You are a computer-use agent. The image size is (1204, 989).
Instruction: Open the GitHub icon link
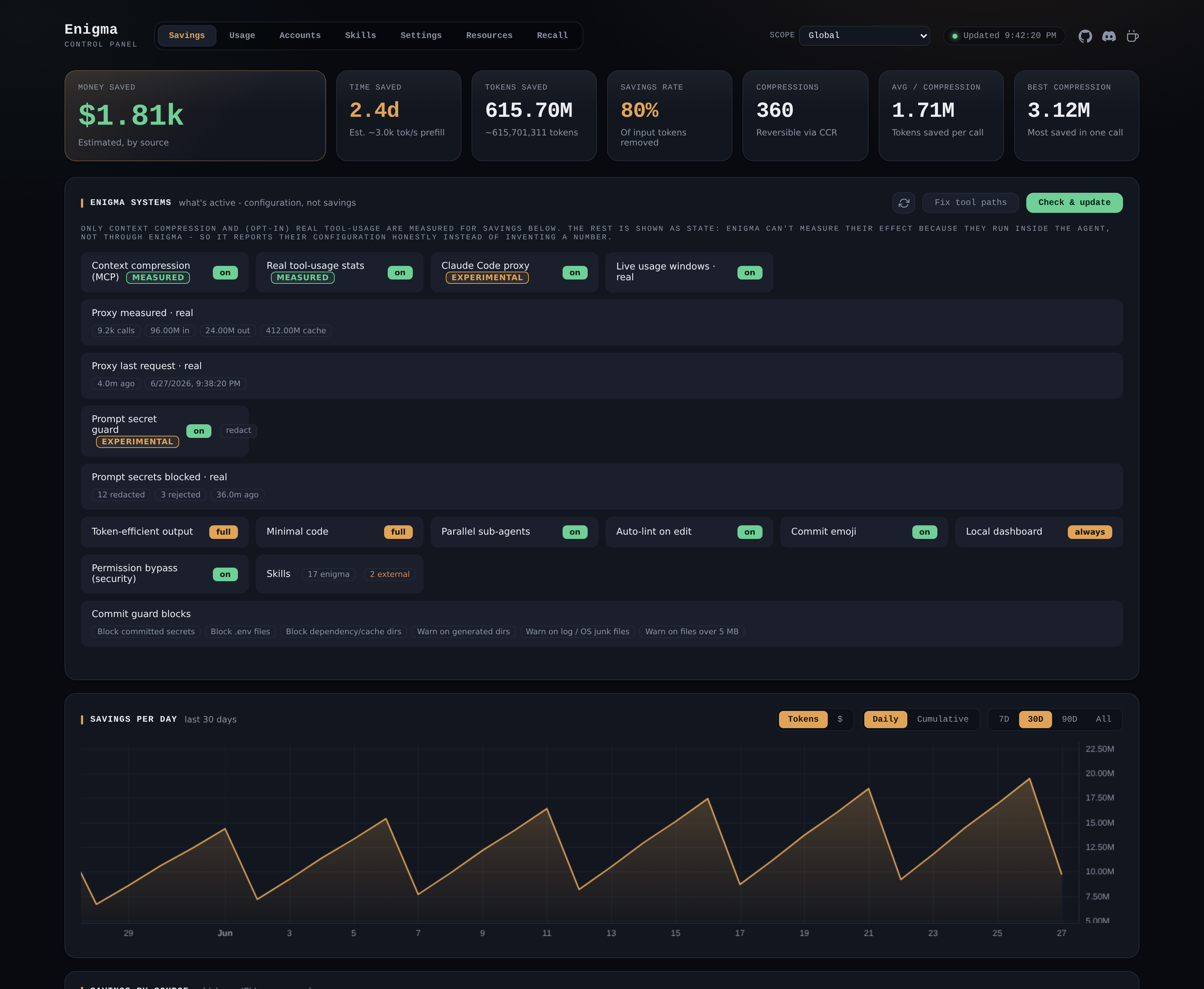[1085, 36]
